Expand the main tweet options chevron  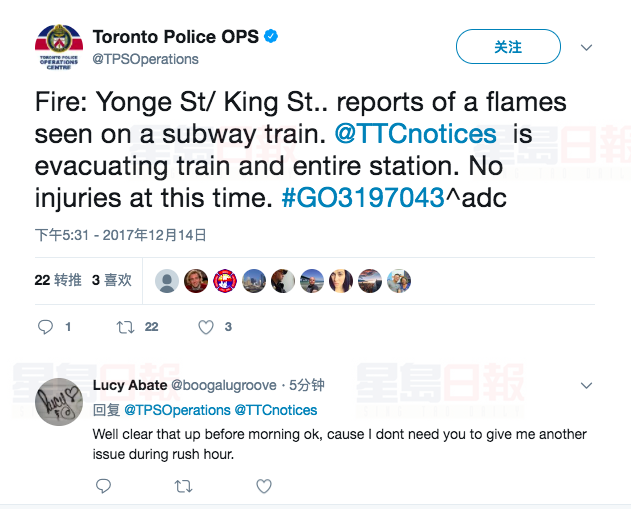click(x=587, y=47)
